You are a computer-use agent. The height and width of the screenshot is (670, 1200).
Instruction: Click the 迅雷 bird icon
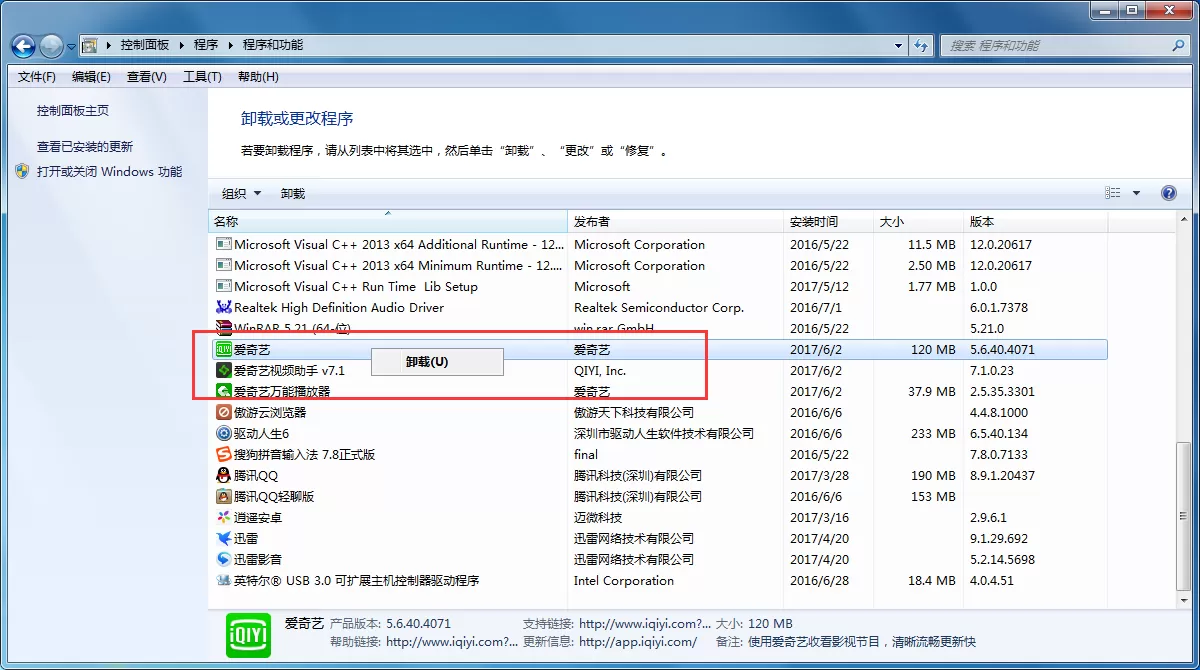[224, 539]
